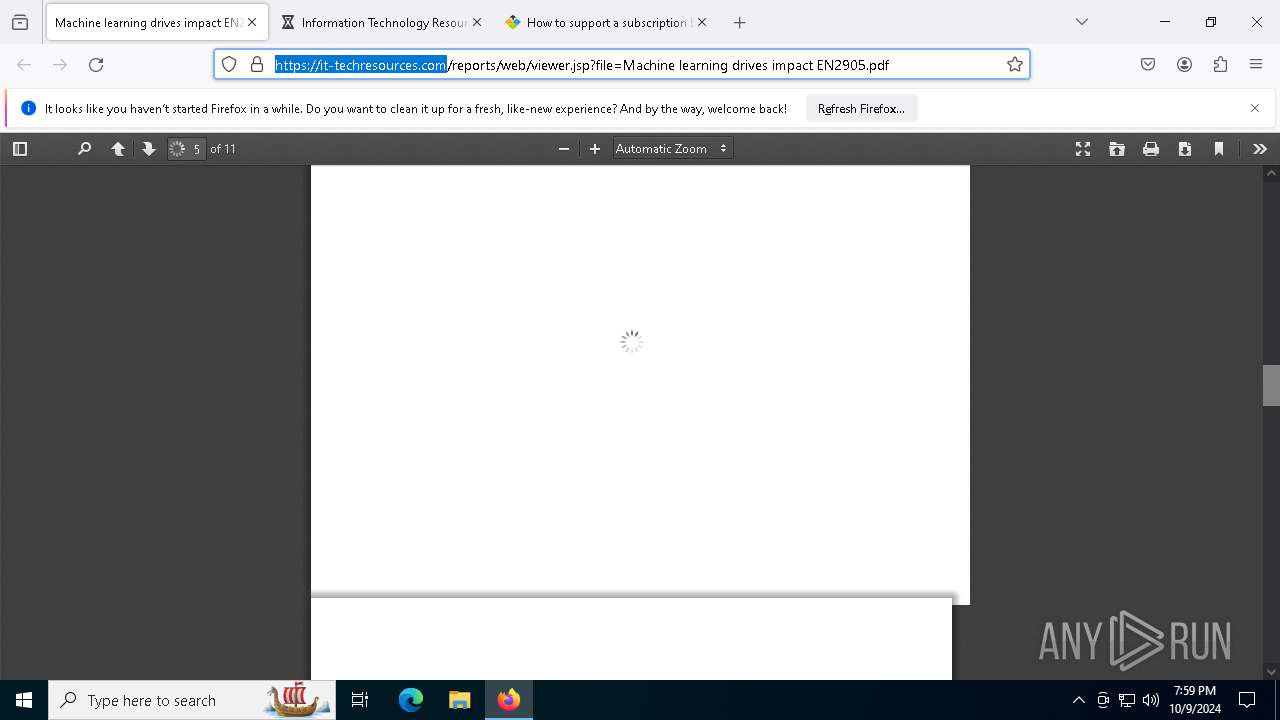Download the PDF document
The height and width of the screenshot is (720, 1280).
pyautogui.click(x=1185, y=149)
